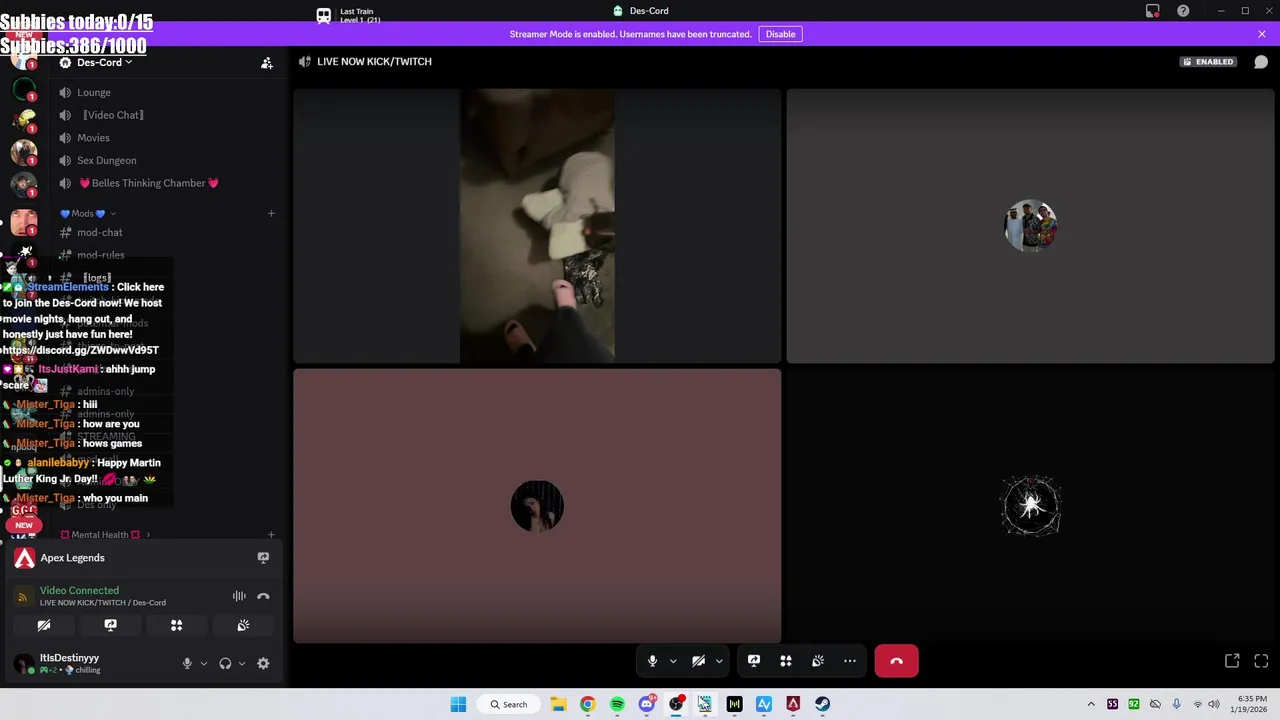Open User Settings gear
This screenshot has width=1280, height=720.
tap(263, 663)
